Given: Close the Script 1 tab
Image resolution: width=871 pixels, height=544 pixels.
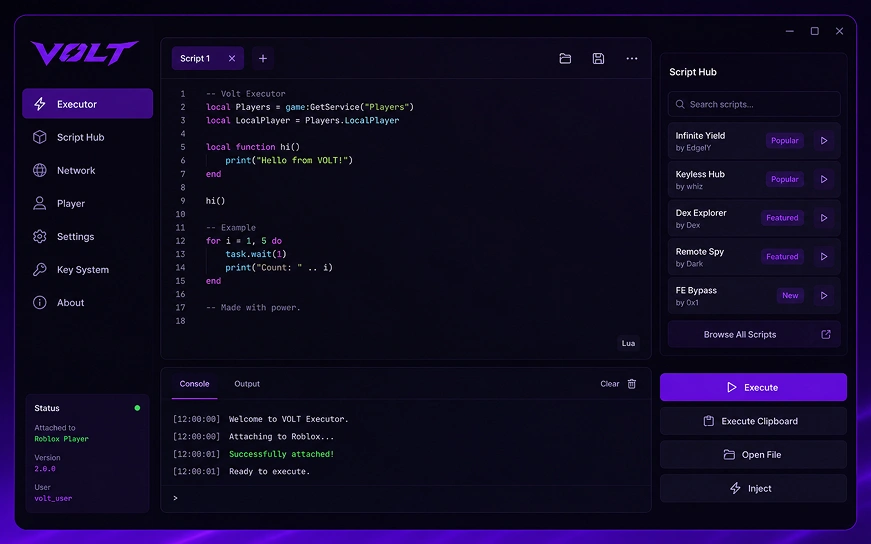Looking at the screenshot, I should coord(232,58).
